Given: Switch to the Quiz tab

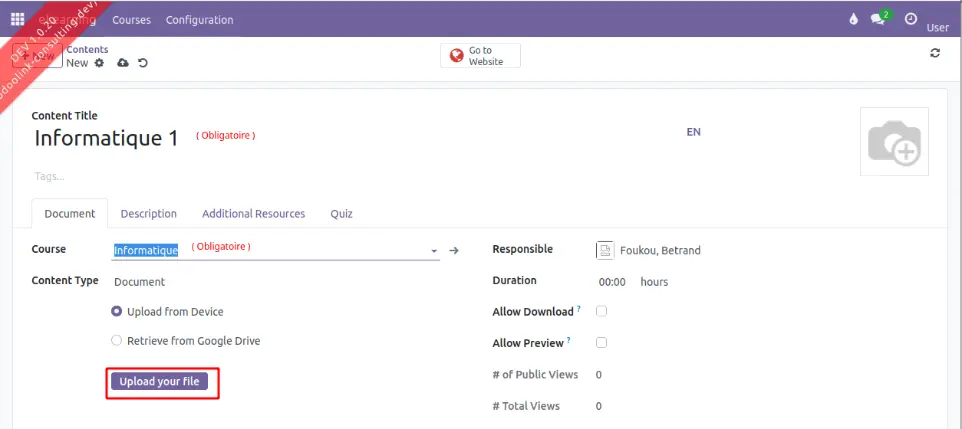Looking at the screenshot, I should click(x=341, y=214).
